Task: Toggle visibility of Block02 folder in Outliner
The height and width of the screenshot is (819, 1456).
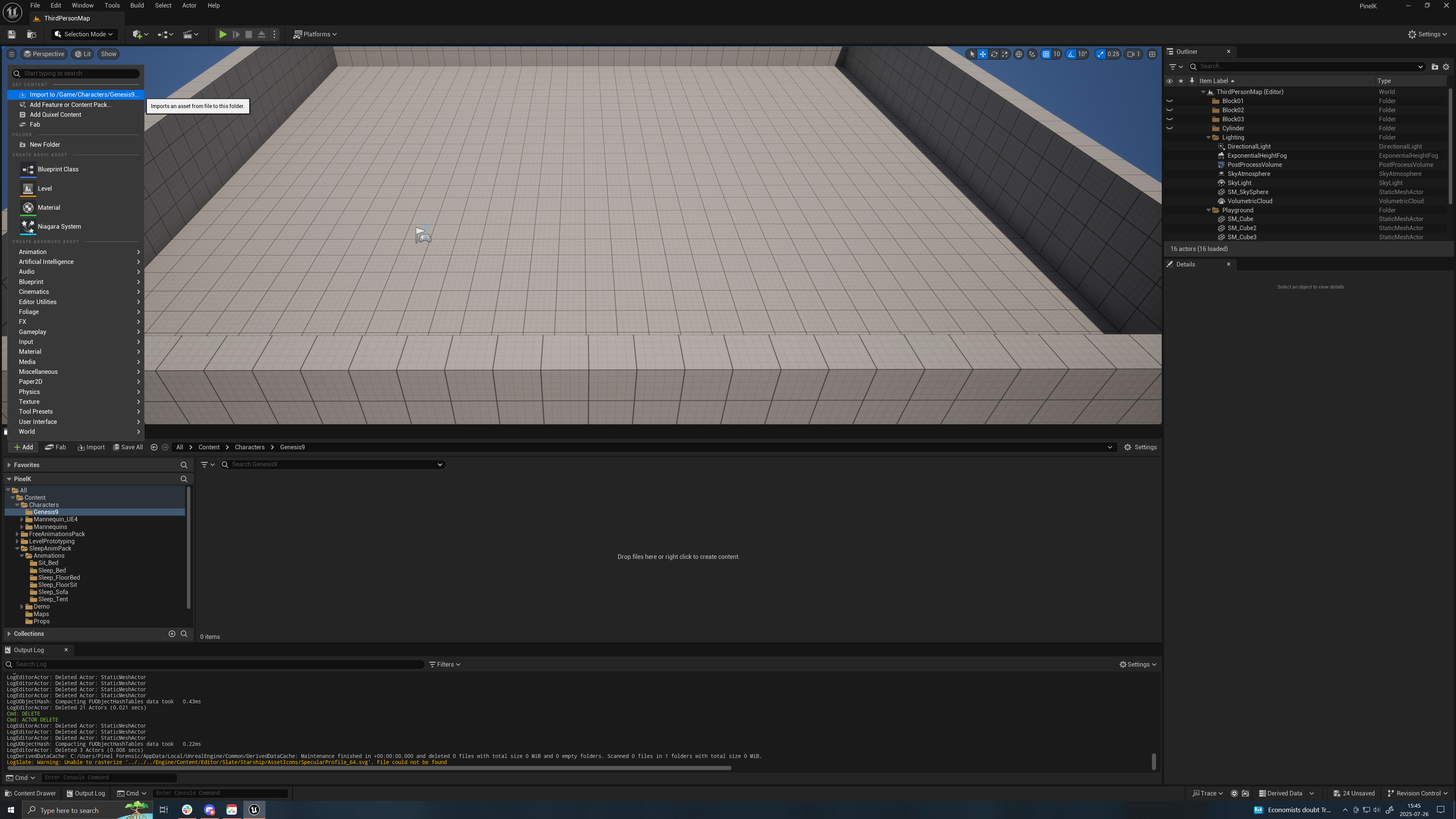Action: [x=1169, y=110]
